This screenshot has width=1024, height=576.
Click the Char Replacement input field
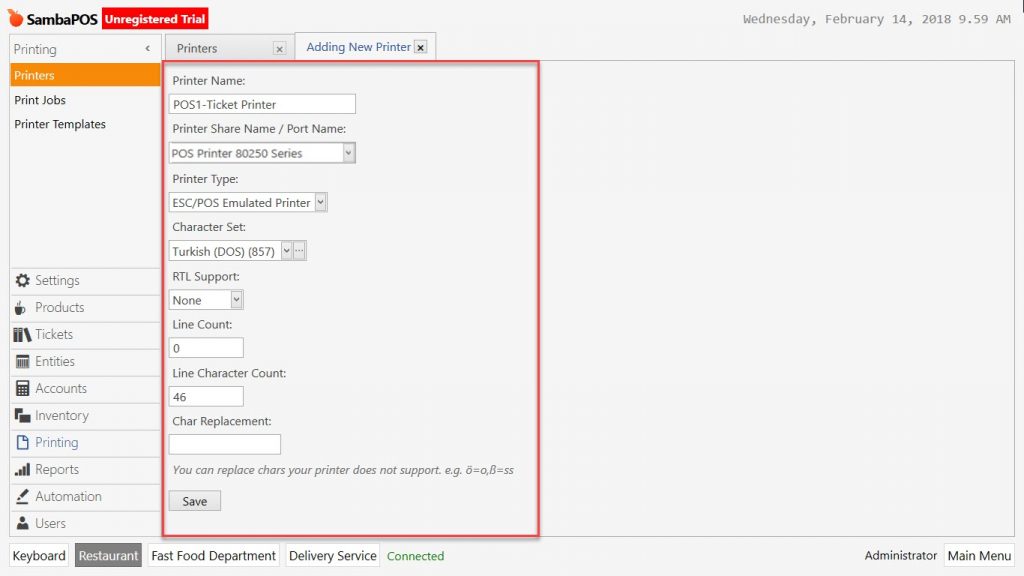225,444
